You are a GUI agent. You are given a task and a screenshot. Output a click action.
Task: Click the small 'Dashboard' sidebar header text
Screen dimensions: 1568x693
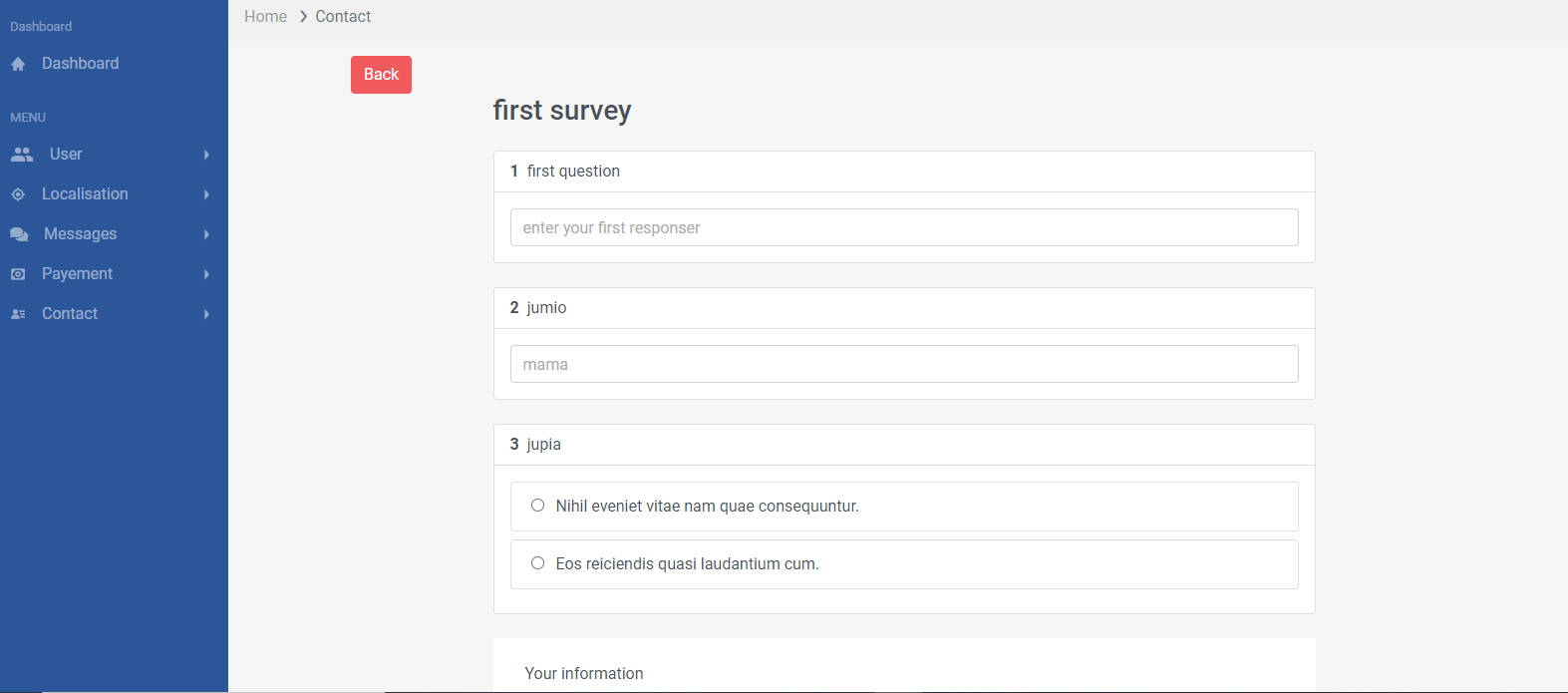(41, 27)
